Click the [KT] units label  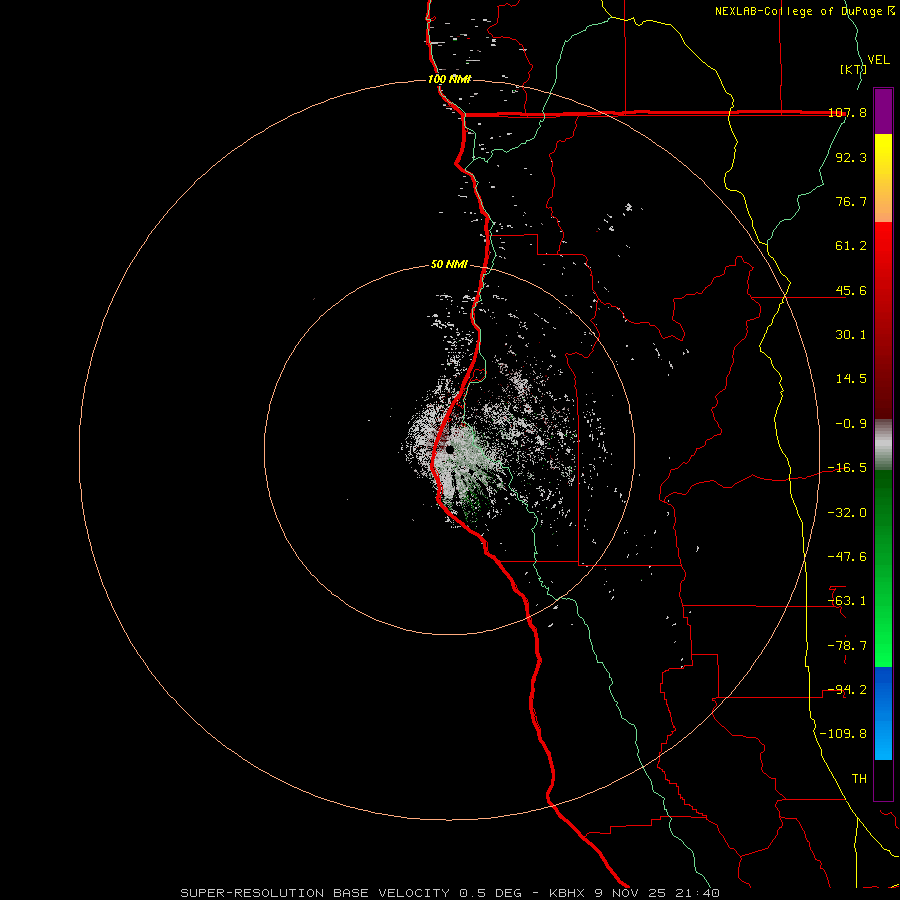853,69
